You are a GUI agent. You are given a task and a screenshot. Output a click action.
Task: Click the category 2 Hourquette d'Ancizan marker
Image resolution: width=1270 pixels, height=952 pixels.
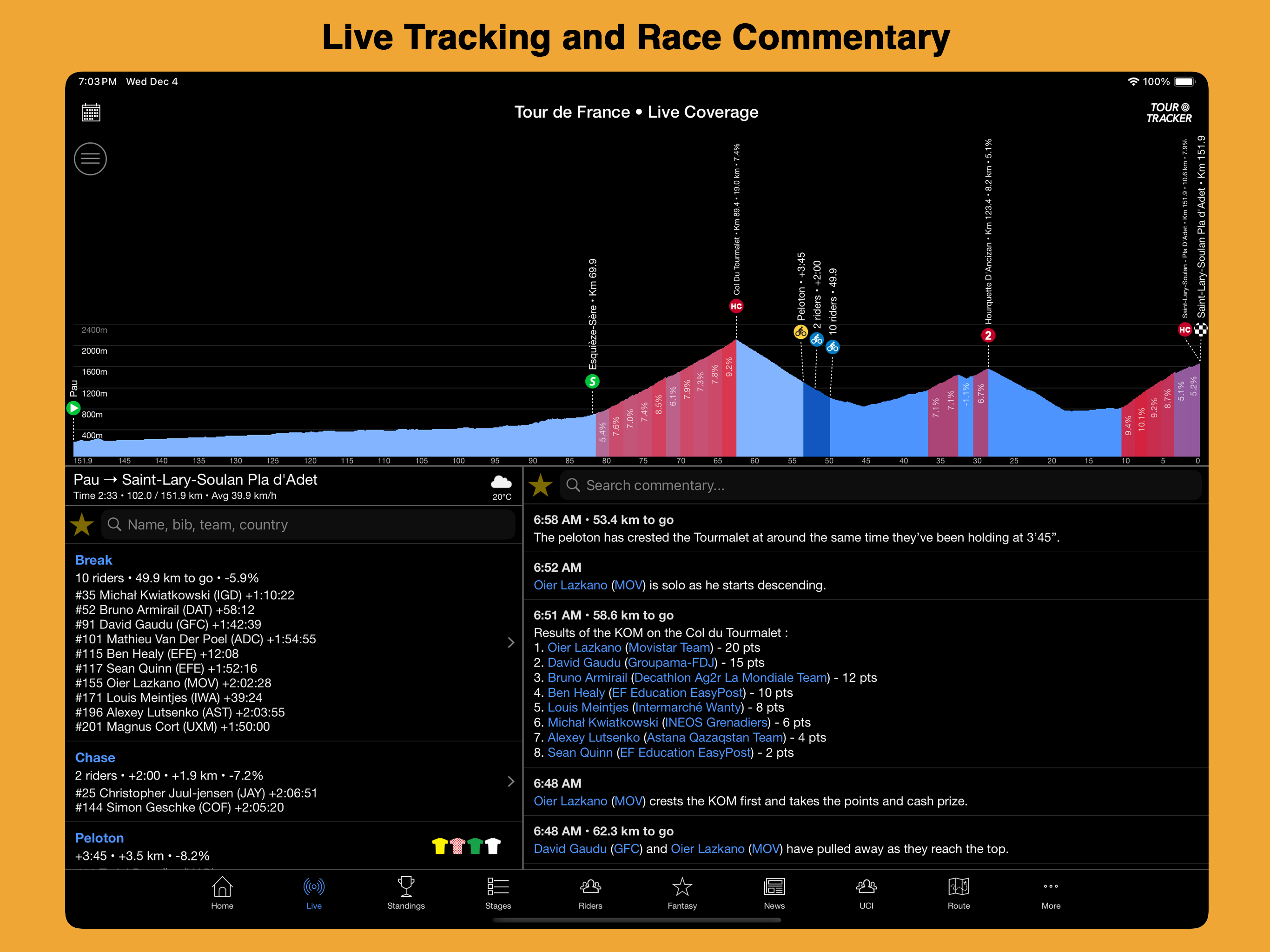tap(987, 335)
